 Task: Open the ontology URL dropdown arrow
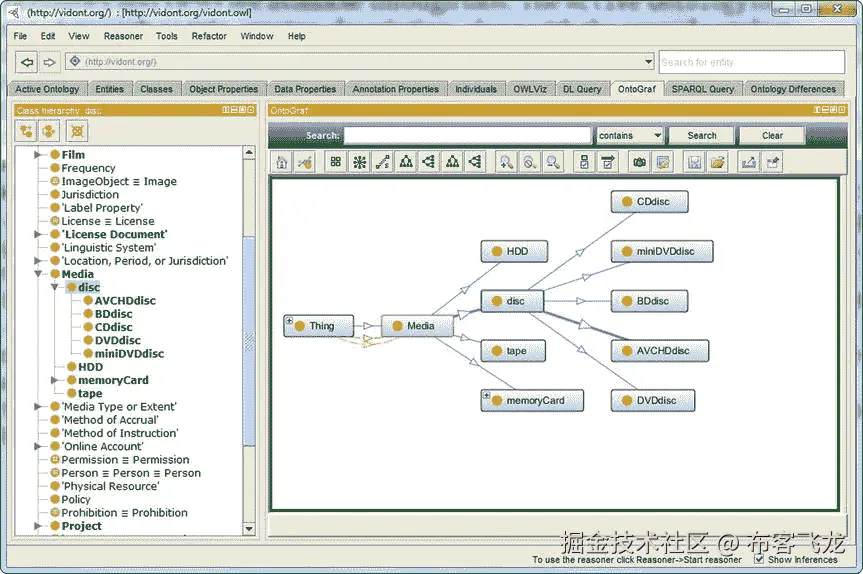click(x=648, y=62)
